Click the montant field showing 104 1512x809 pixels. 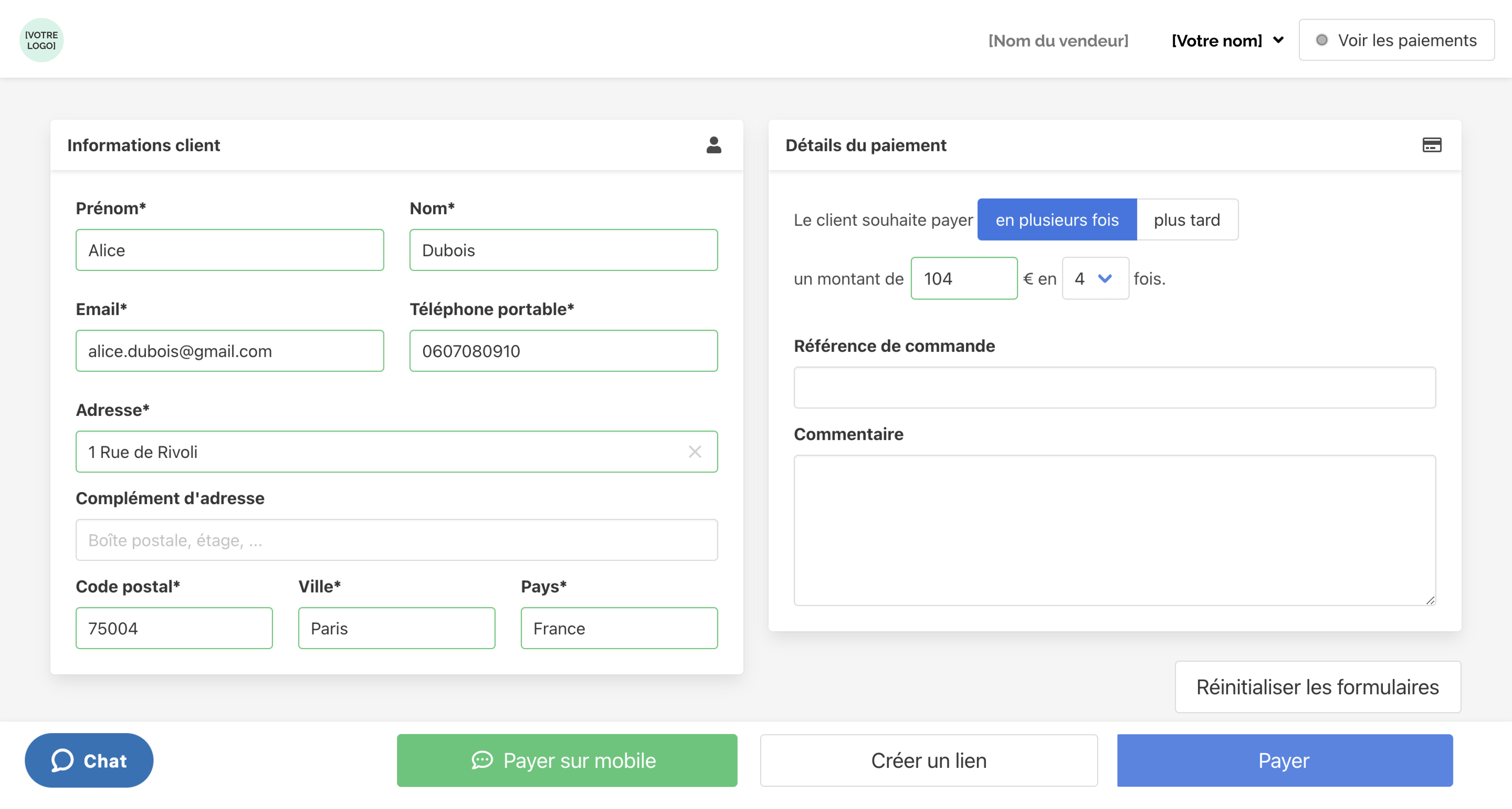point(964,278)
